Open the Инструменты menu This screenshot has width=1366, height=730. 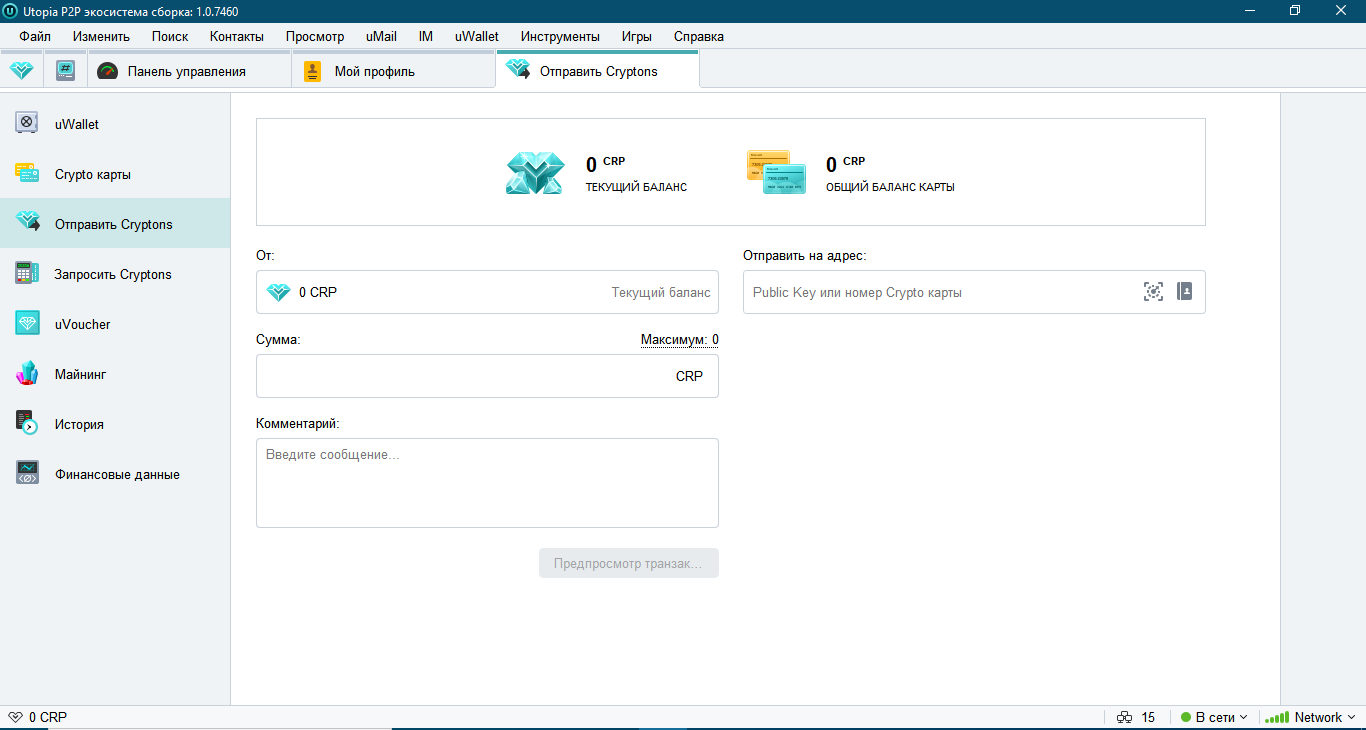tap(560, 36)
